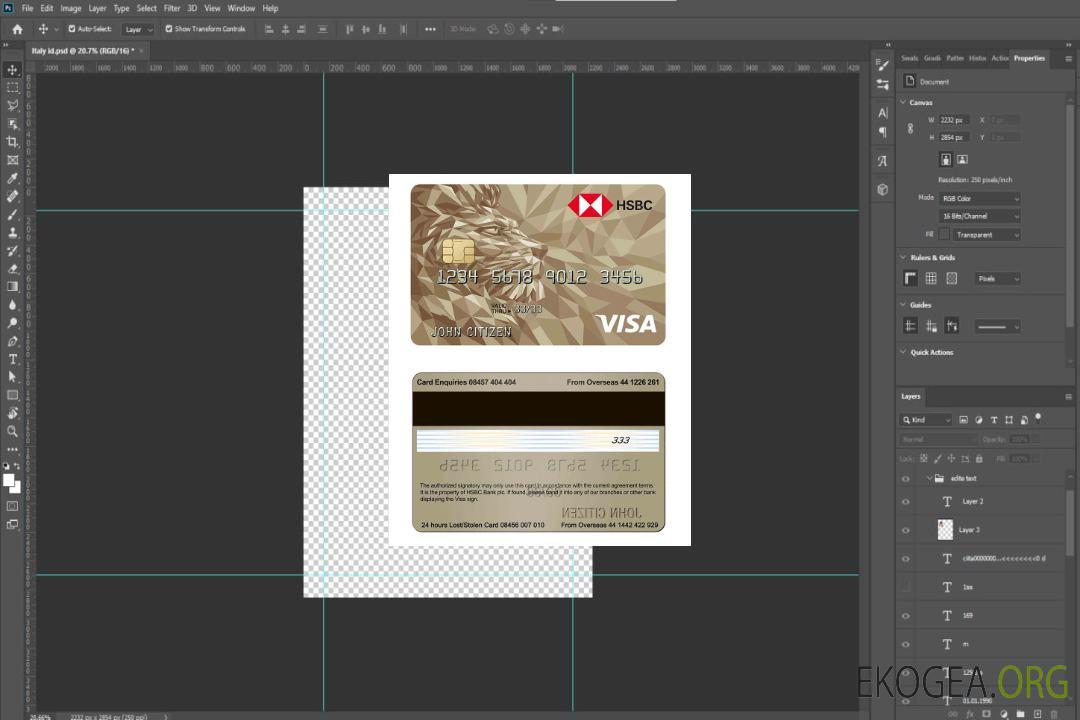
Task: Toggle rulers button in Rulers & Grids
Action: point(910,278)
